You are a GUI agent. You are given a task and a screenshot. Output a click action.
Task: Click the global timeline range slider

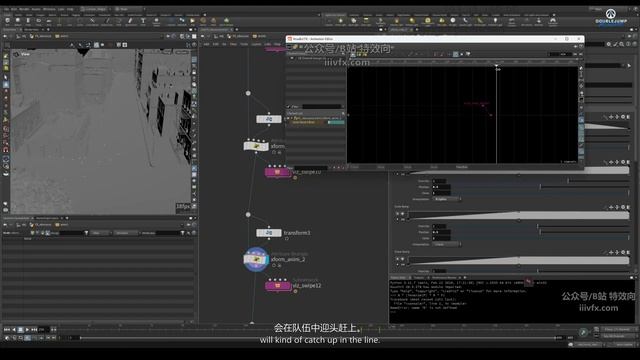click(x=318, y=338)
